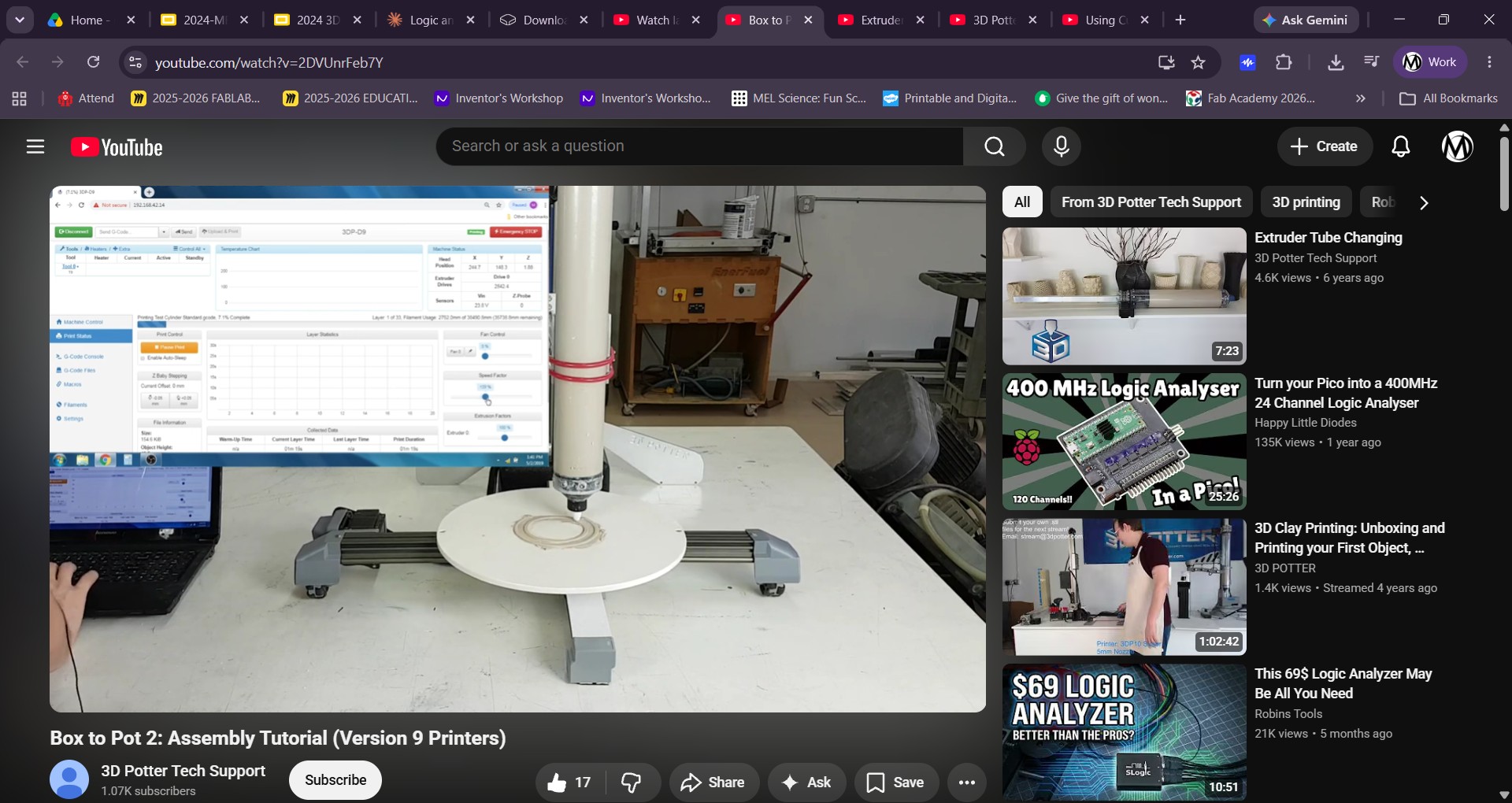Open the tab search dropdown arrow
1512x803 pixels.
tap(20, 20)
